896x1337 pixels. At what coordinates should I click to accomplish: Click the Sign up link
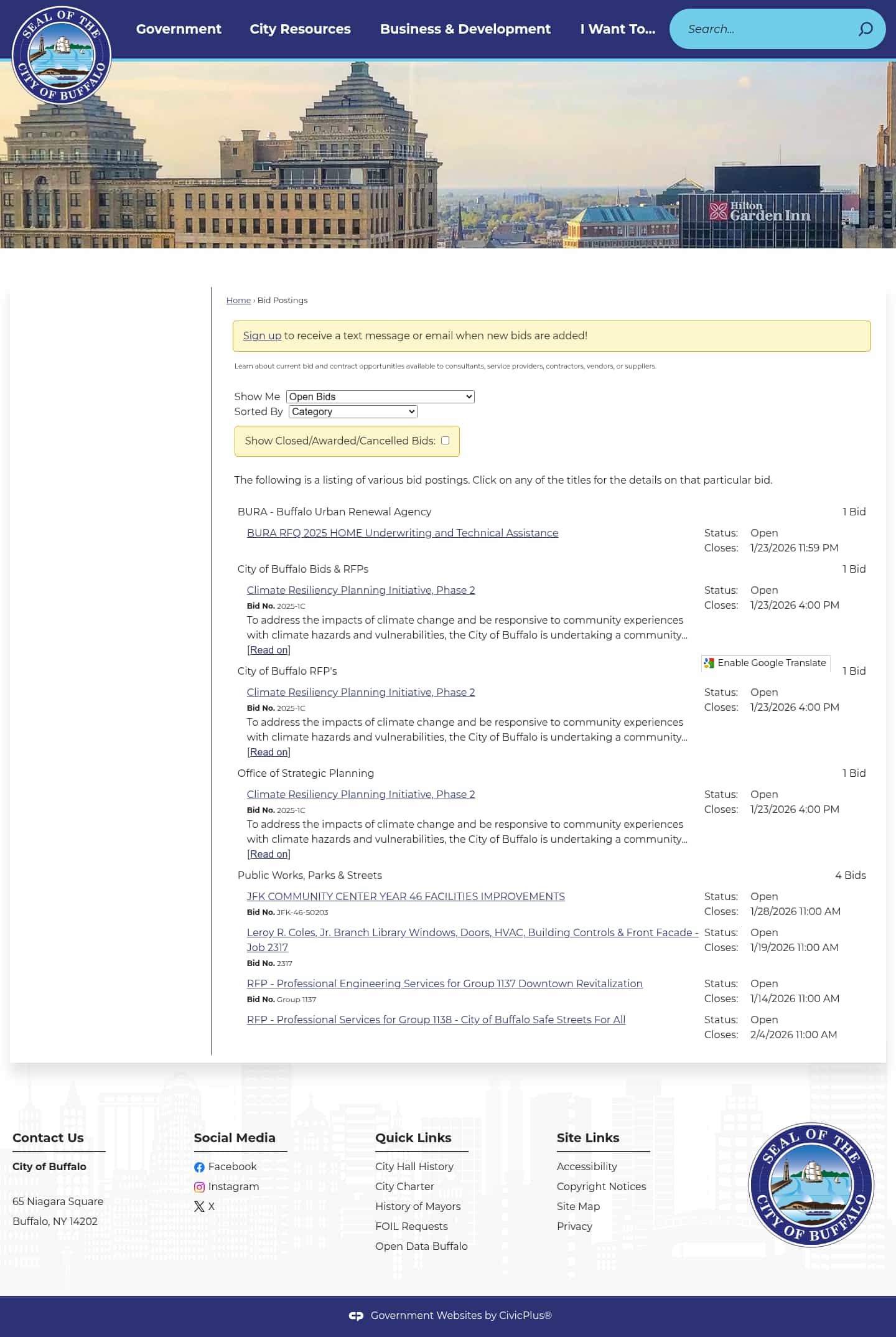pos(262,335)
